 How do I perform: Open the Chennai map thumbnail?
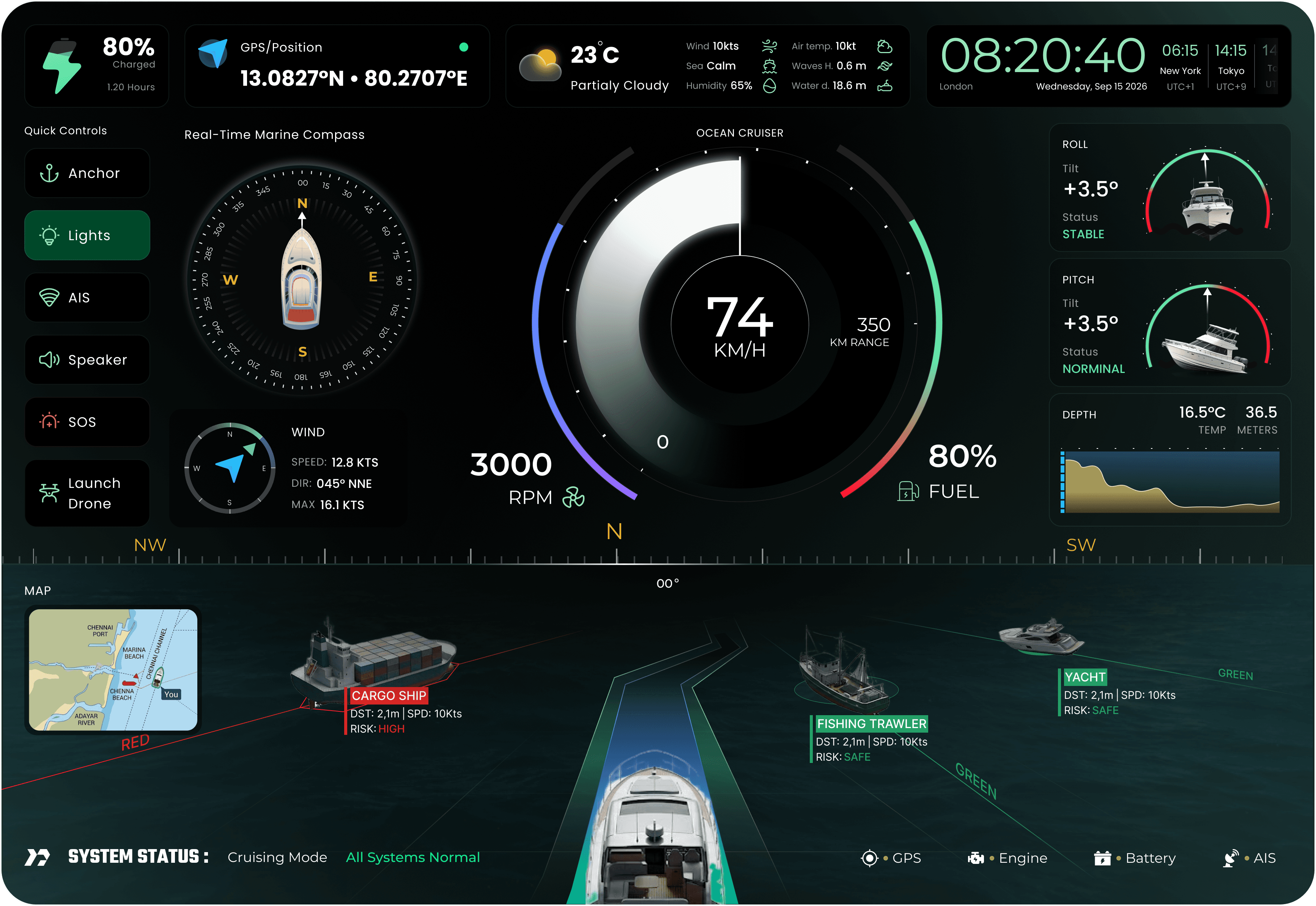(113, 670)
